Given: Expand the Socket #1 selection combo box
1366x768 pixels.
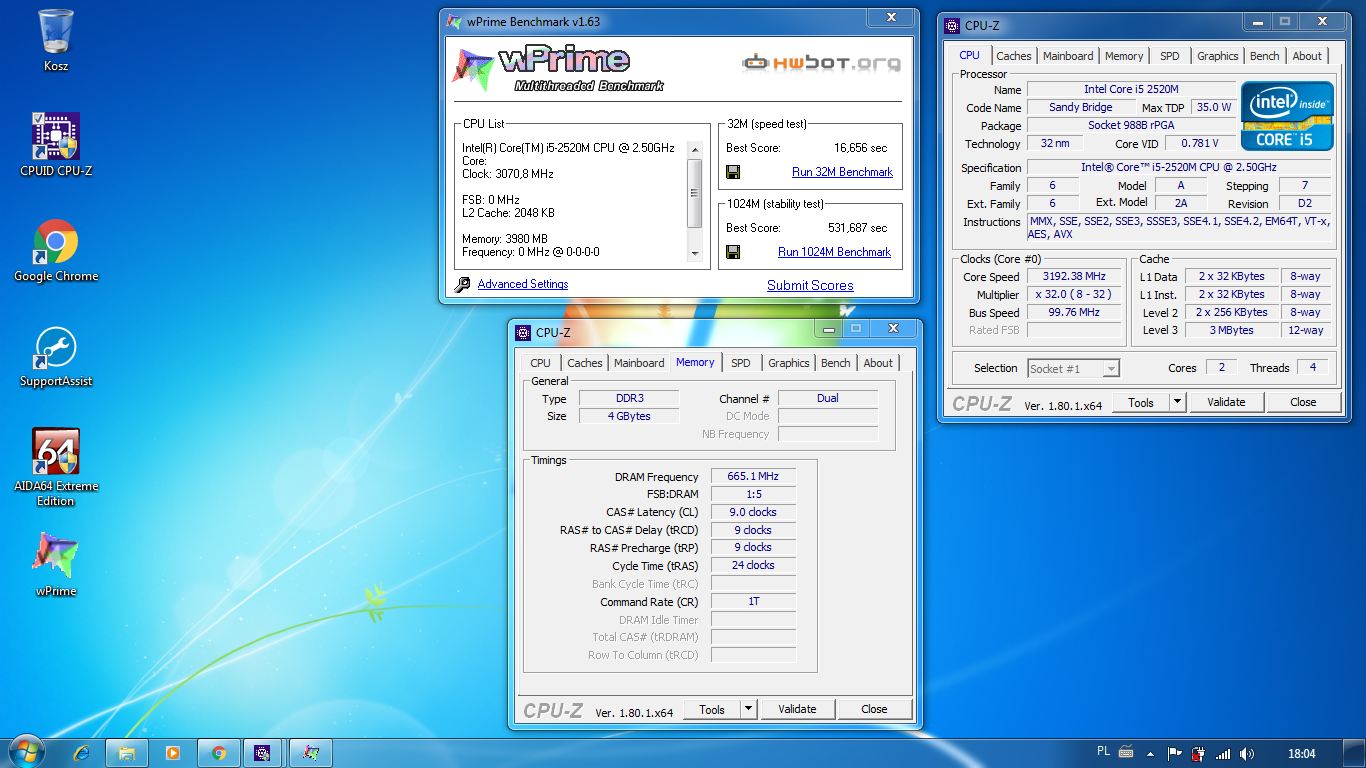Looking at the screenshot, I should (x=1073, y=368).
